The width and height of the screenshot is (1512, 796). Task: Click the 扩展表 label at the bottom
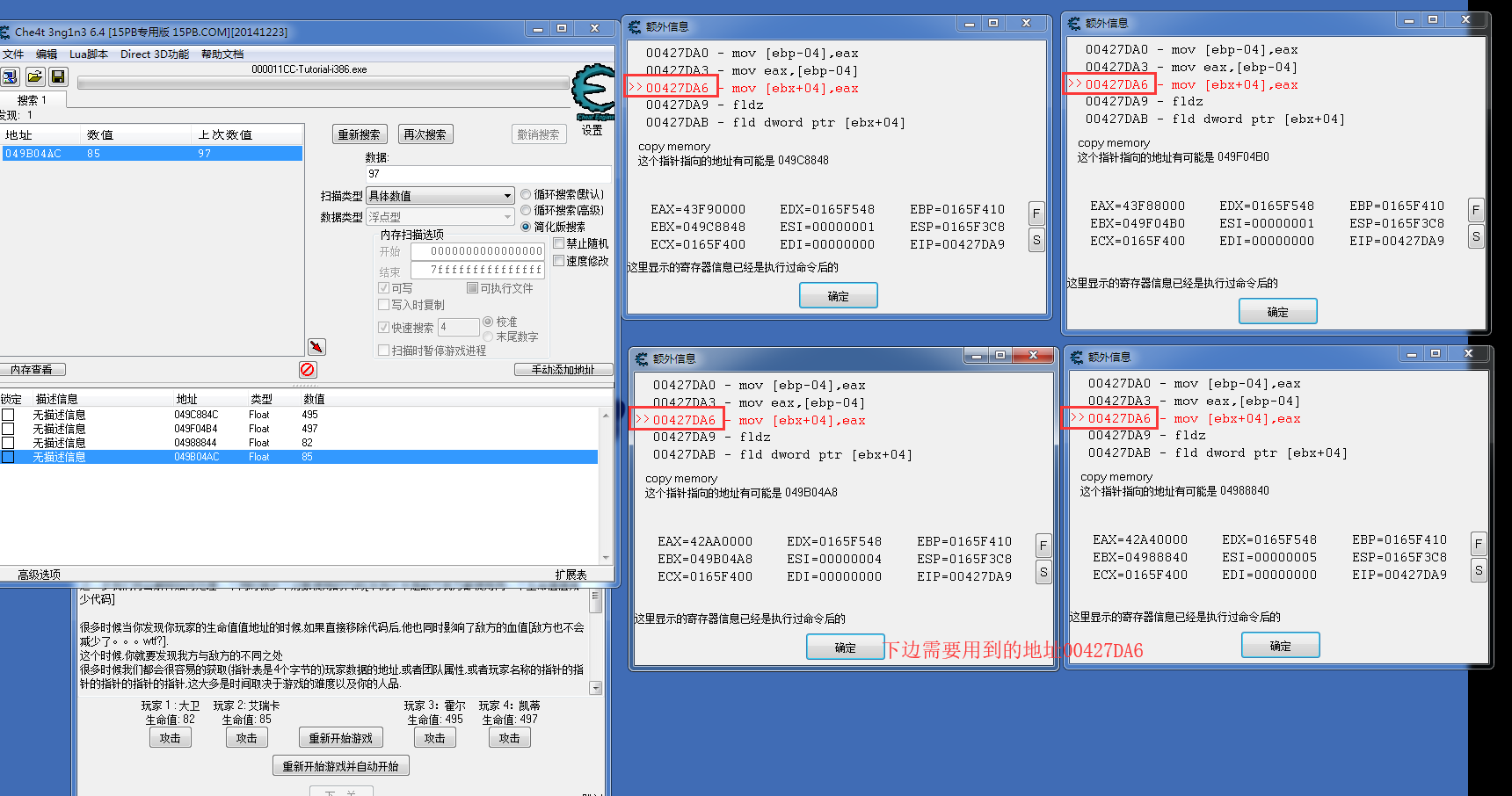pos(571,575)
